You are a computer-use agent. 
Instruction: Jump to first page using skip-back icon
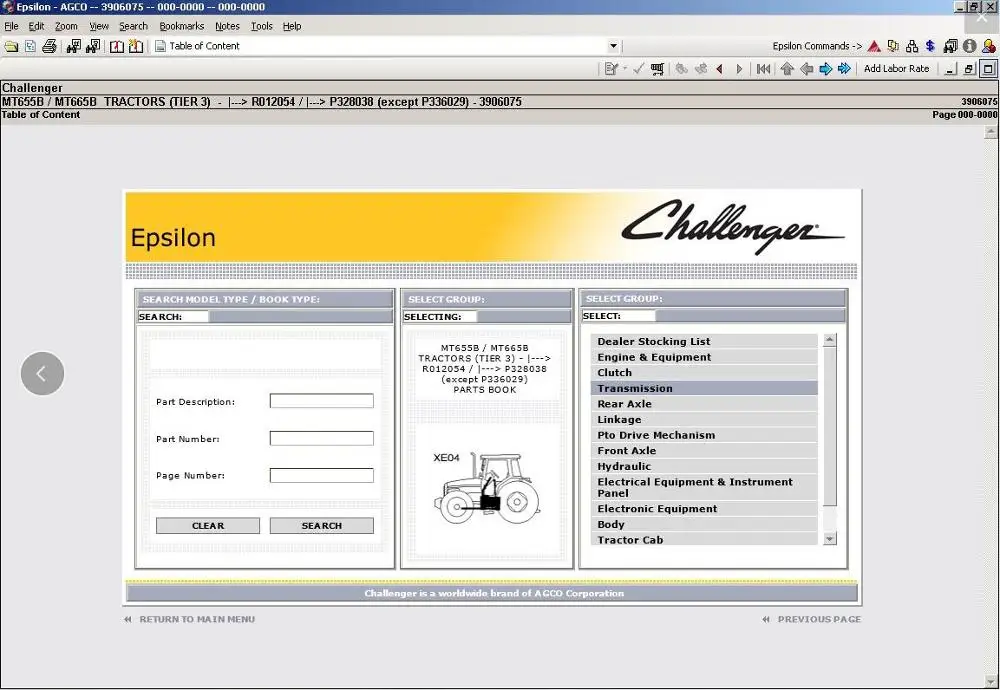click(x=763, y=69)
